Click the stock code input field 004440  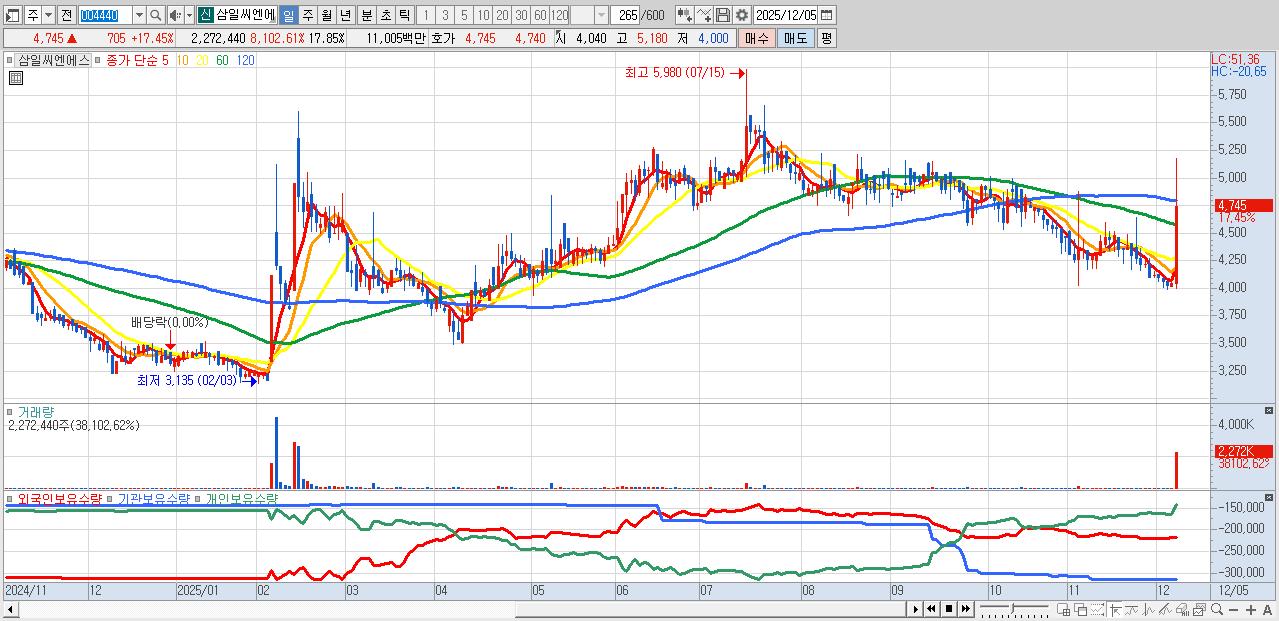click(105, 15)
